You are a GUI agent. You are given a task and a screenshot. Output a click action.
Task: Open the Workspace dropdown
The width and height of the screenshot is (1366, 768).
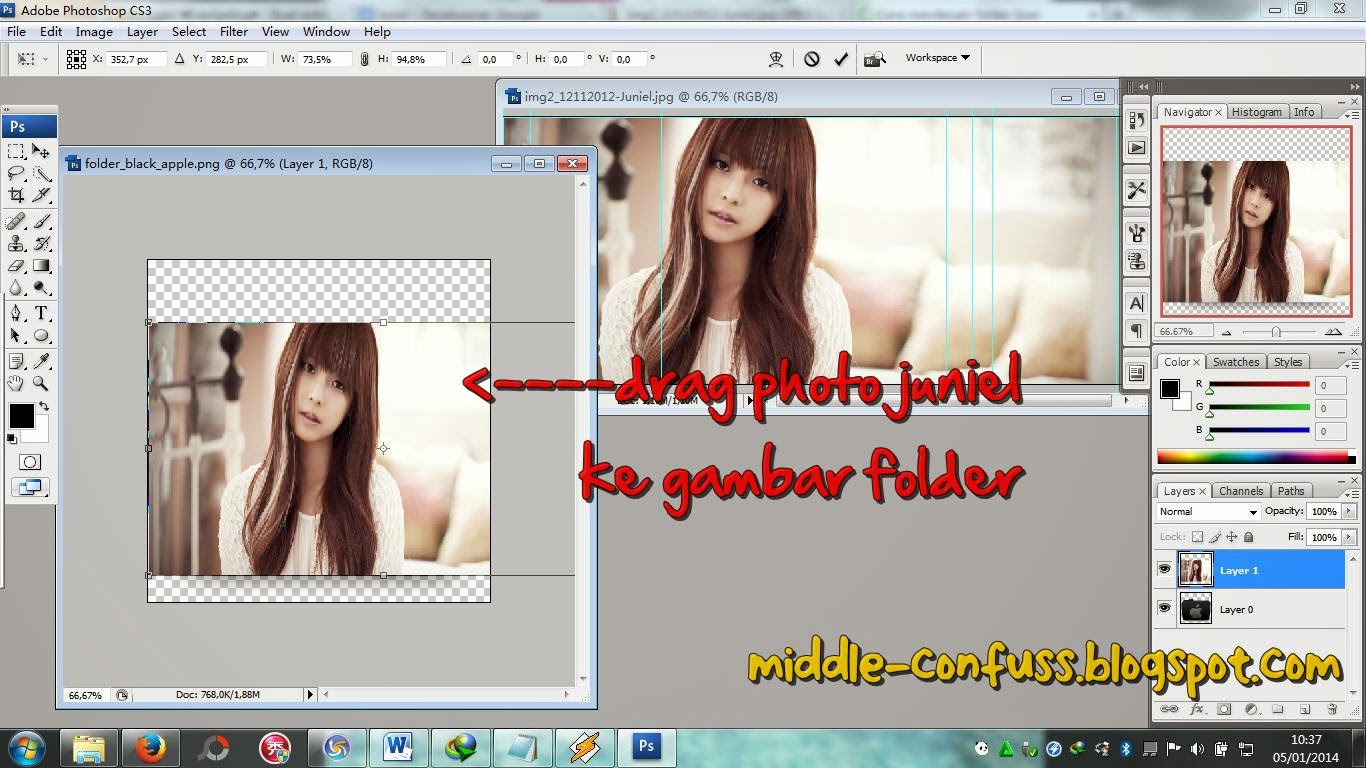click(937, 58)
